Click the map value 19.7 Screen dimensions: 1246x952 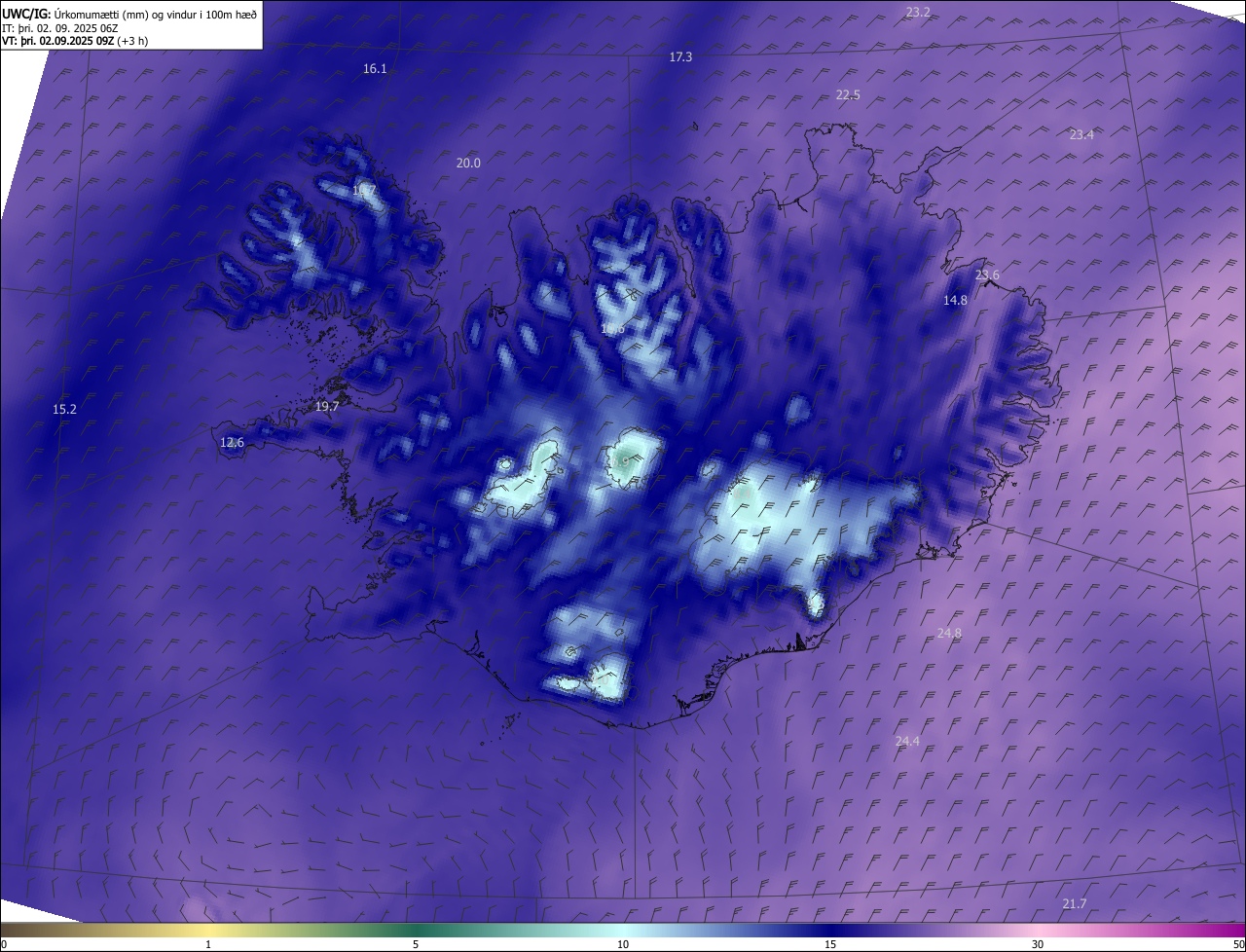327,407
